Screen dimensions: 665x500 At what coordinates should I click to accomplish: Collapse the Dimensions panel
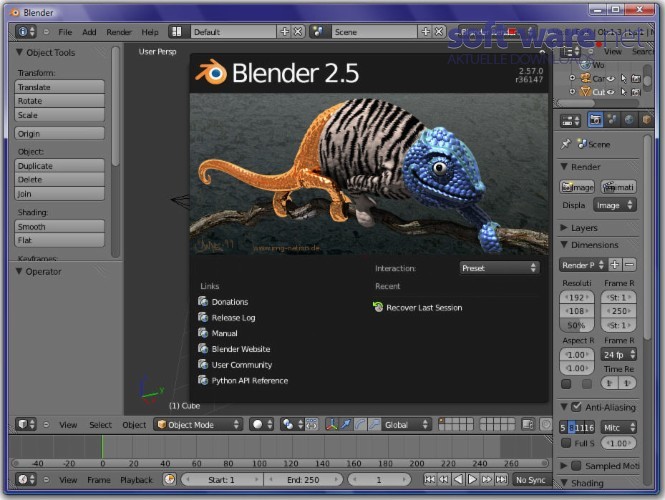click(x=564, y=245)
